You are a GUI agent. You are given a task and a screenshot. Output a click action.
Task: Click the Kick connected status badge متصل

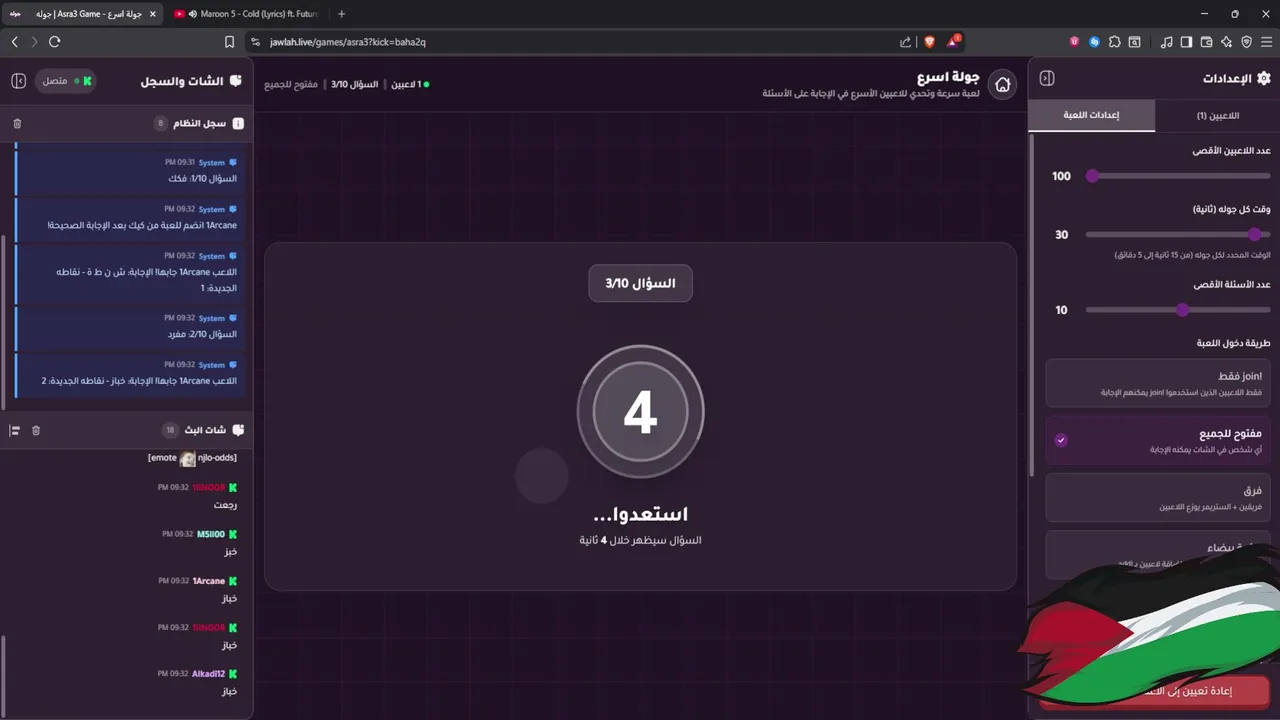[x=67, y=81]
